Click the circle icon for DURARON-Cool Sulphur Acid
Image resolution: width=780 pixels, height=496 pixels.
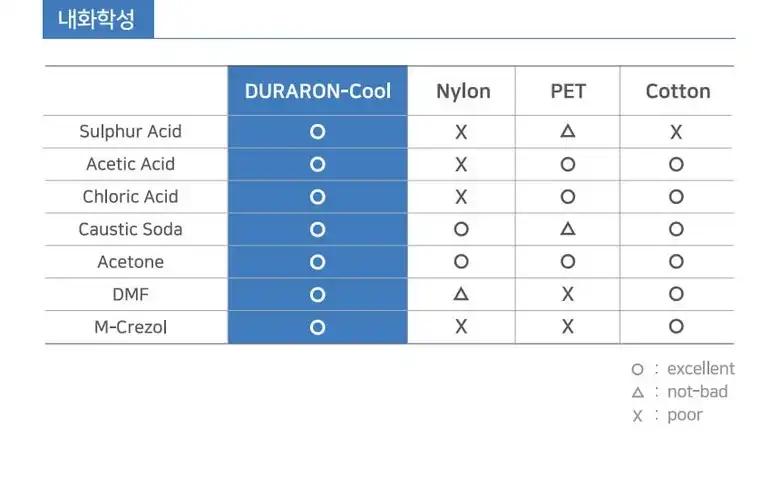tap(317, 132)
